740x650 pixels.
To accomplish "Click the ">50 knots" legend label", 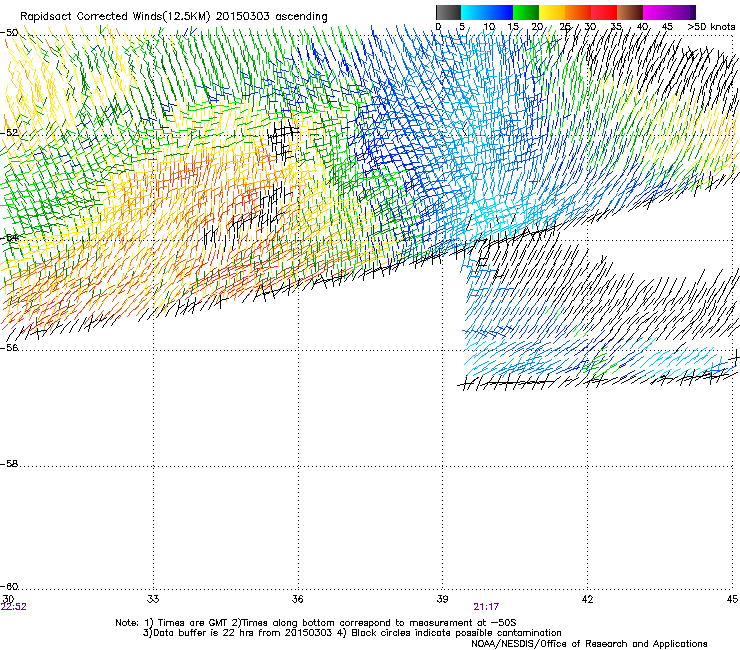I will 711,27.
